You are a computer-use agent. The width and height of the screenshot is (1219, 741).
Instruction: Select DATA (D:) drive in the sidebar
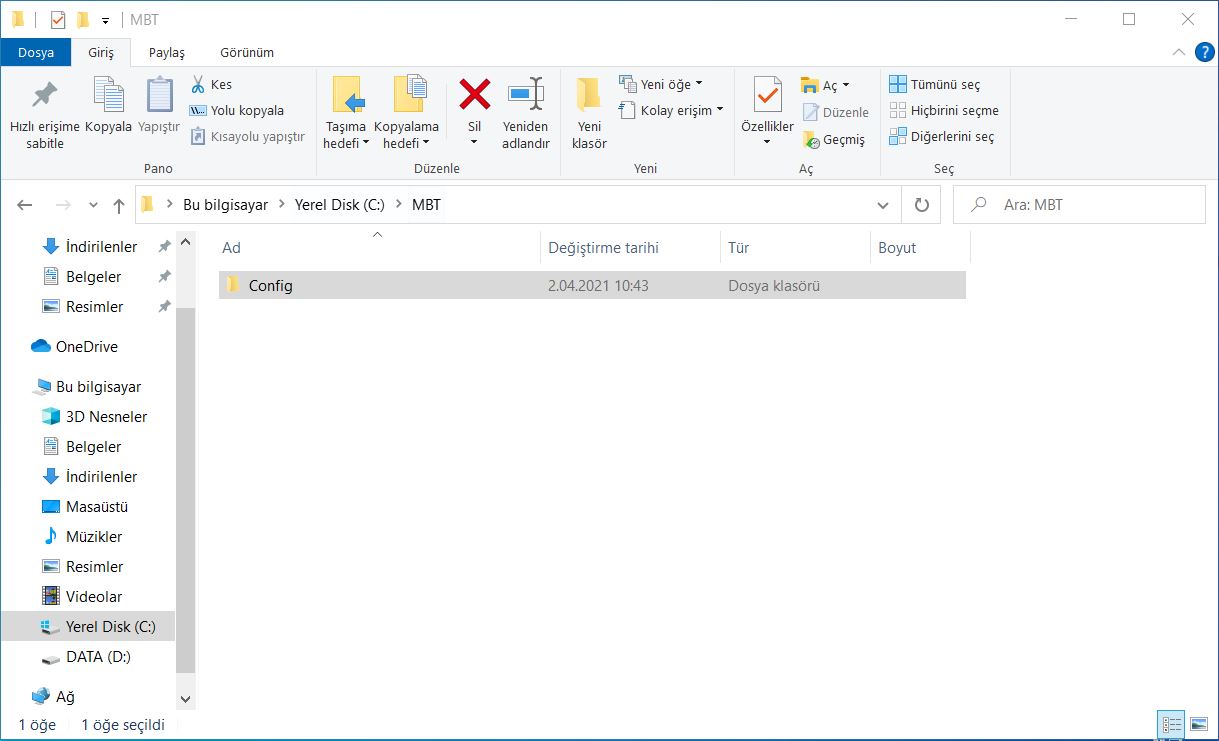[x=98, y=657]
